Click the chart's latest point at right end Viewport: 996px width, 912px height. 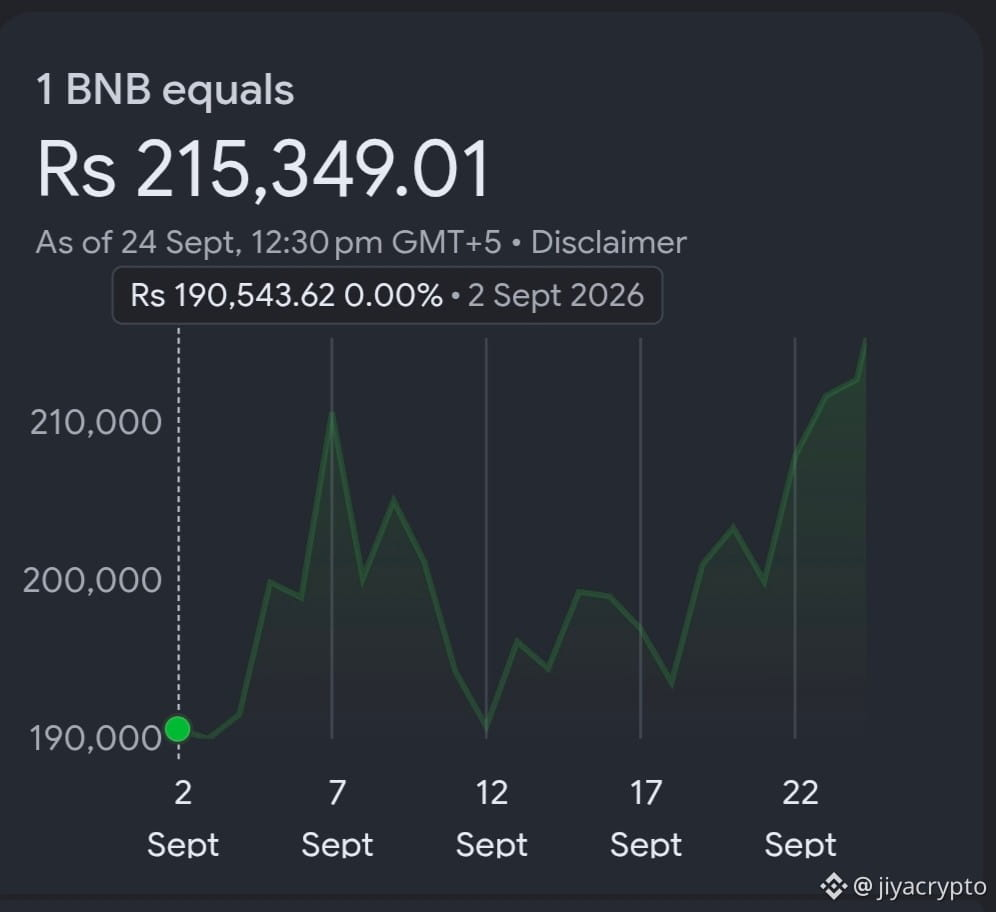pos(865,341)
